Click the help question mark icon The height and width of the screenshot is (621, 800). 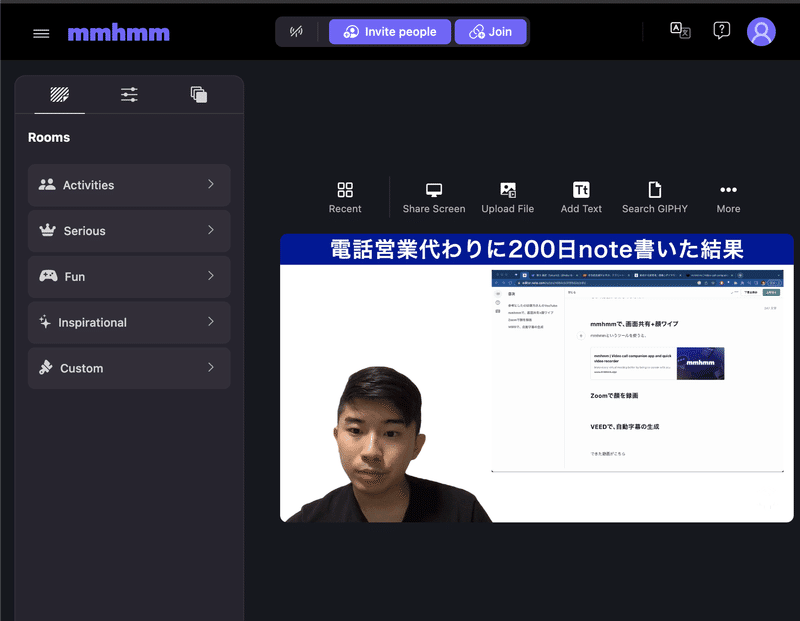pos(721,30)
